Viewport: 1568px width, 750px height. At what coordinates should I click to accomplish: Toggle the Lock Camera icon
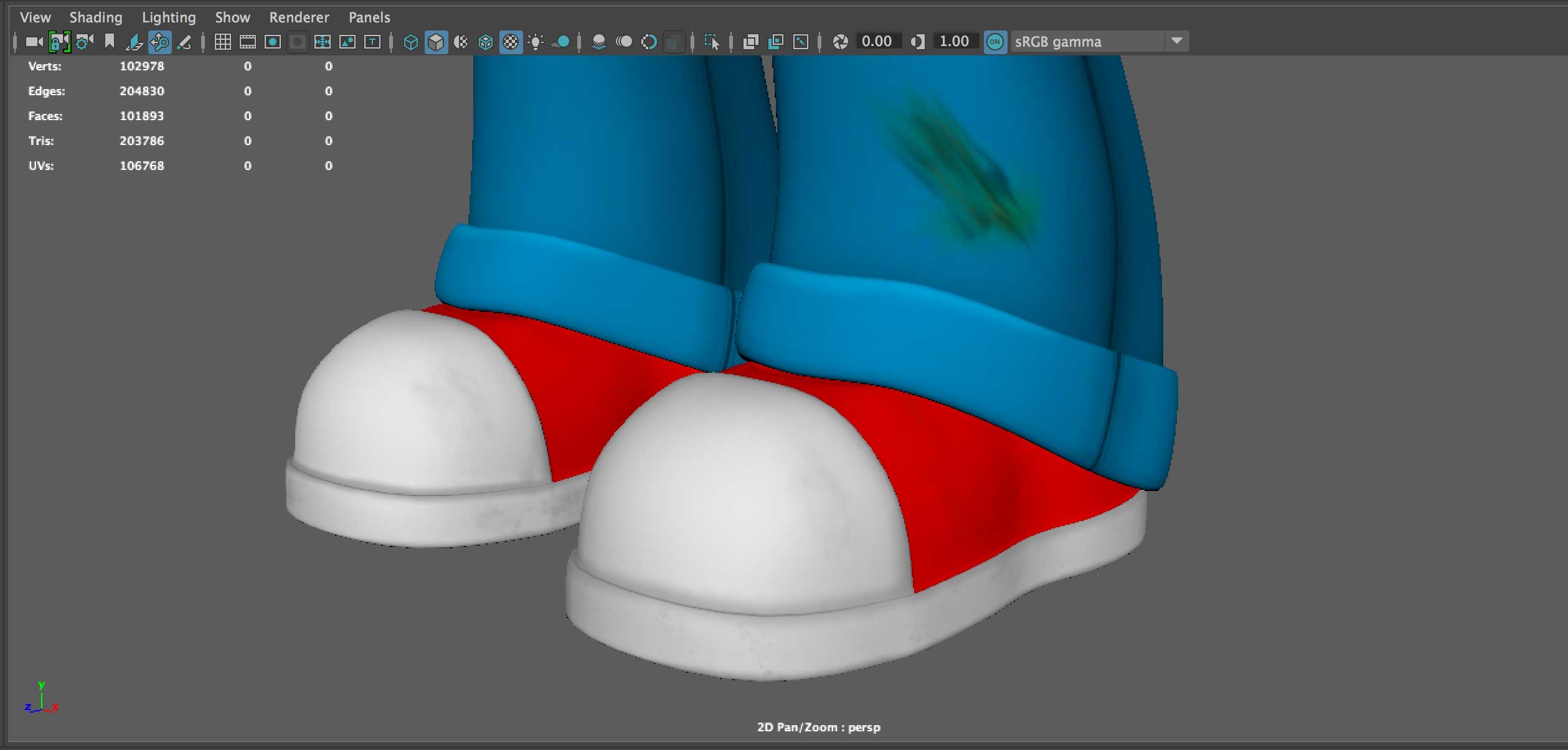point(59,42)
